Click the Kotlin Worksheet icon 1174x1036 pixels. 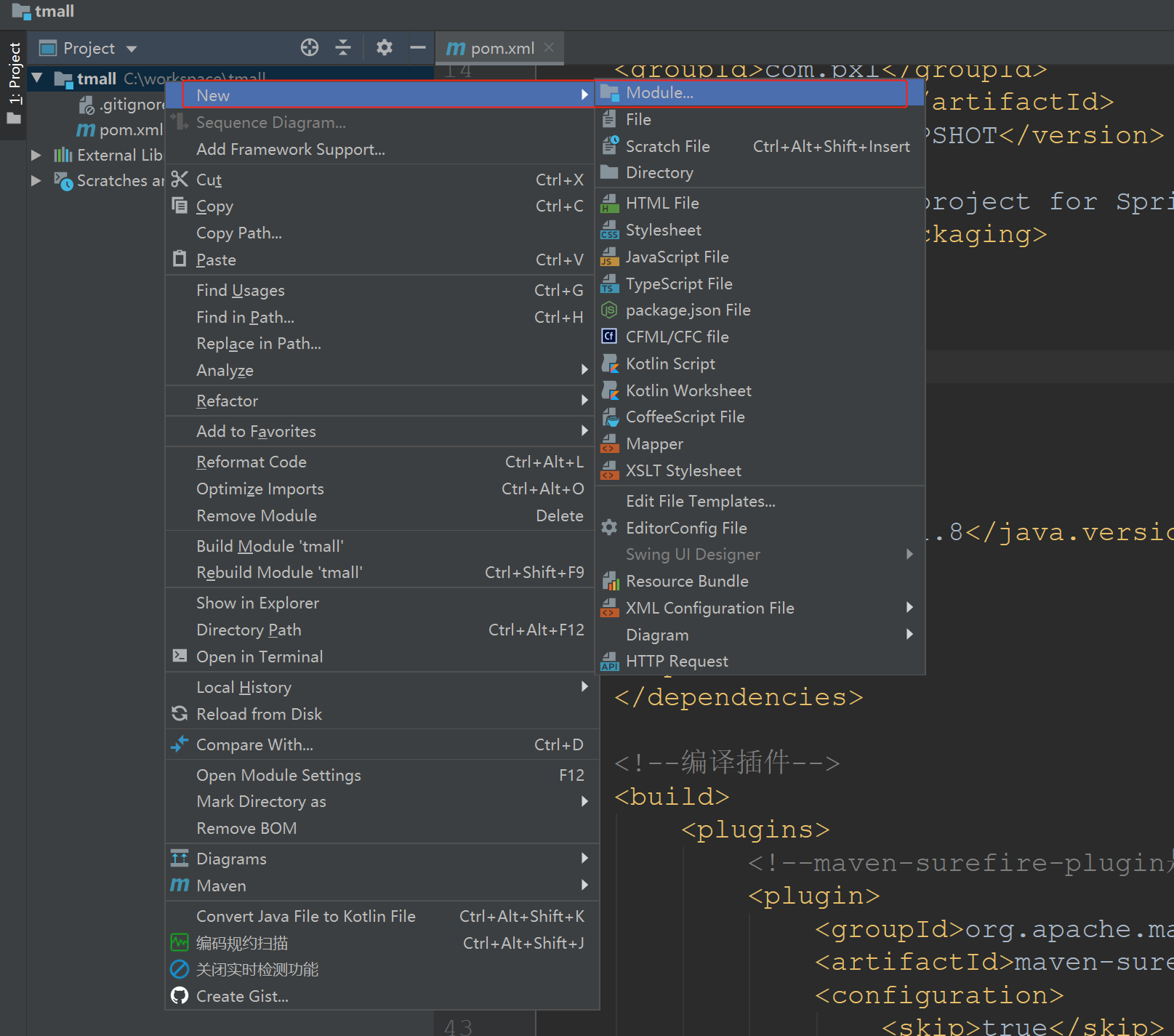click(x=610, y=390)
